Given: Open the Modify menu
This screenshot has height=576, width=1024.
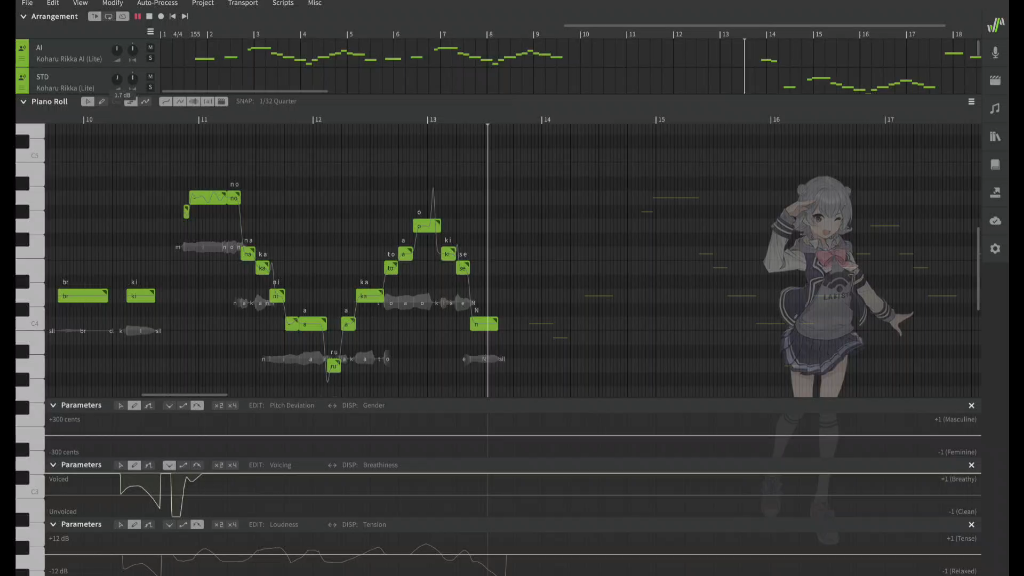Looking at the screenshot, I should coord(112,3).
